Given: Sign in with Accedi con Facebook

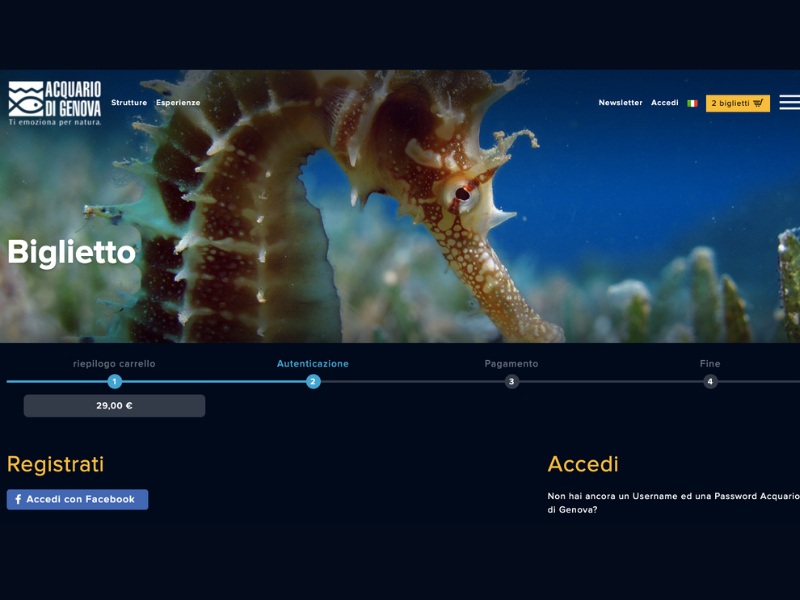Looking at the screenshot, I should click(77, 499).
